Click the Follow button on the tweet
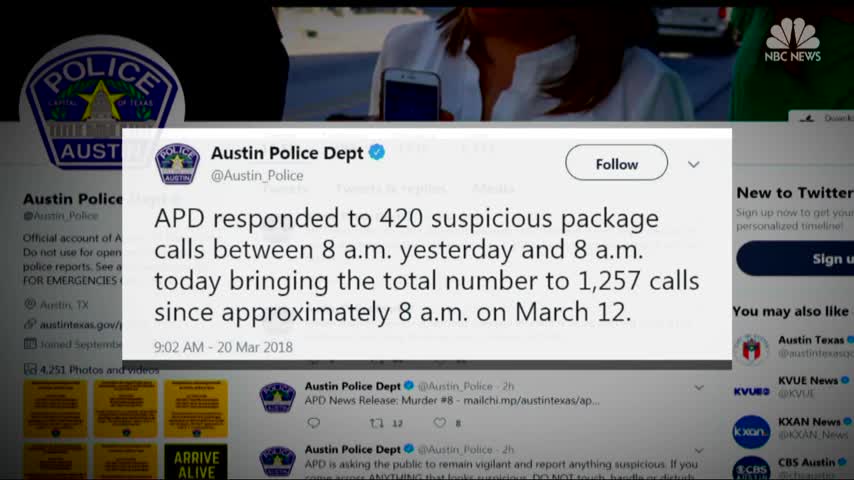Viewport: 854px width, 480px height. pos(616,163)
